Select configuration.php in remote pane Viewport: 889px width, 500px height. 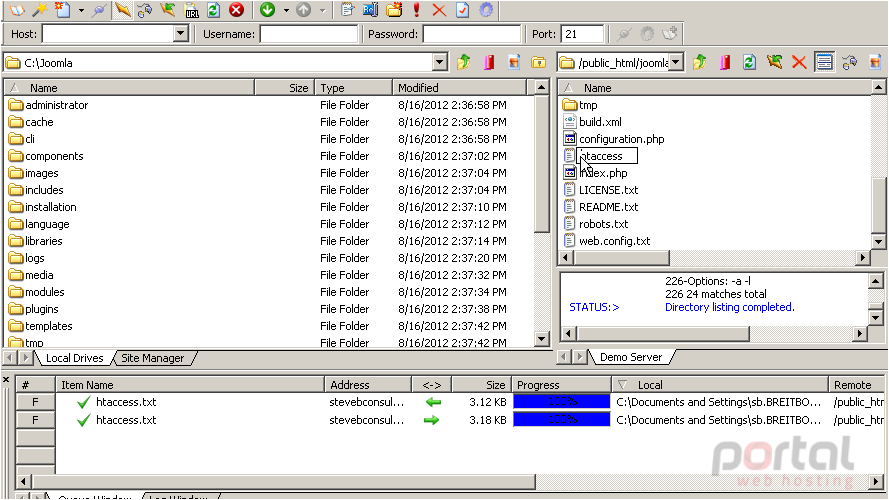click(621, 139)
